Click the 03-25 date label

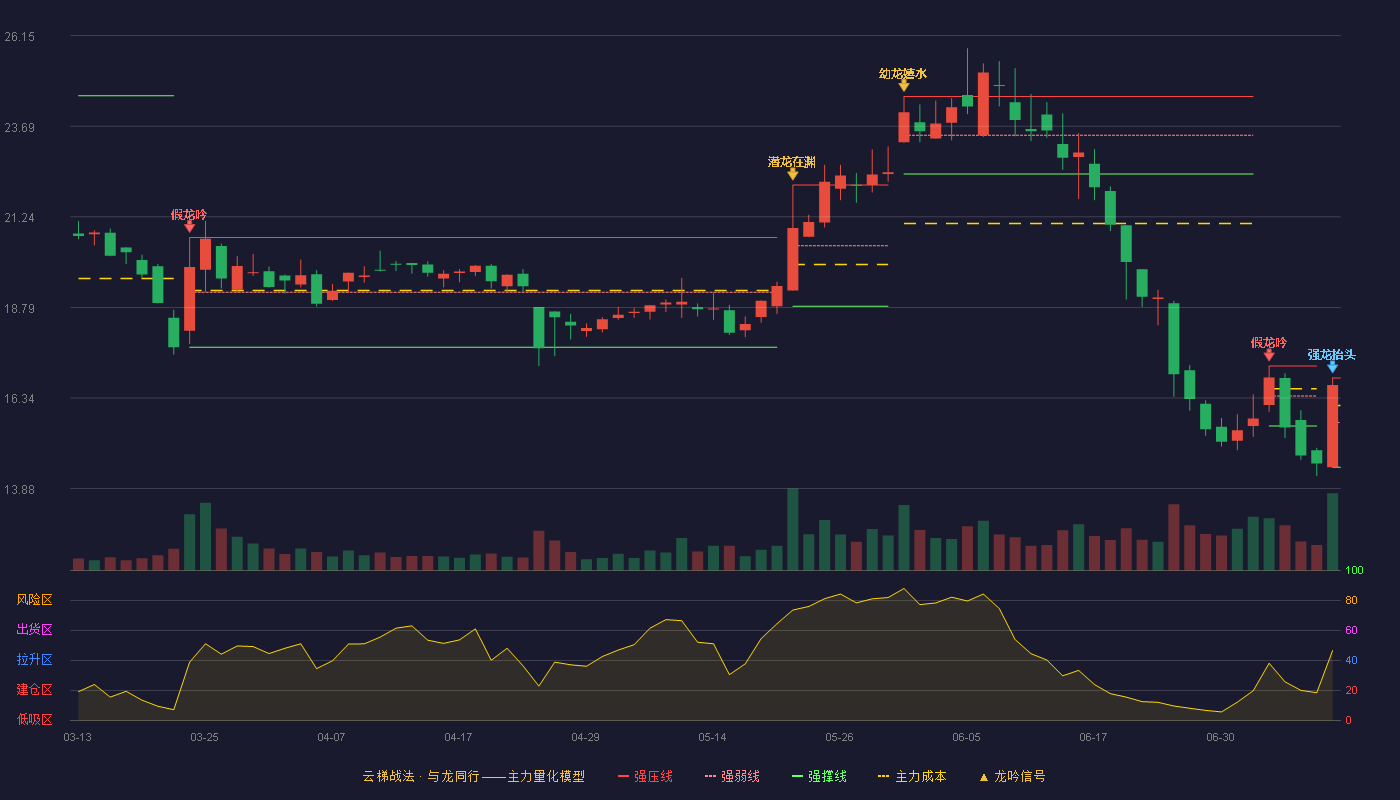tap(204, 737)
